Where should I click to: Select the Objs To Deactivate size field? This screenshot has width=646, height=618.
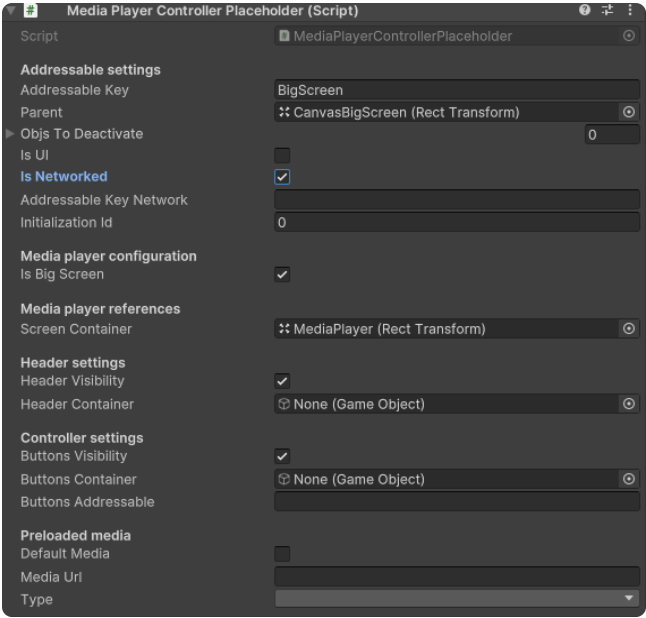[612, 135]
